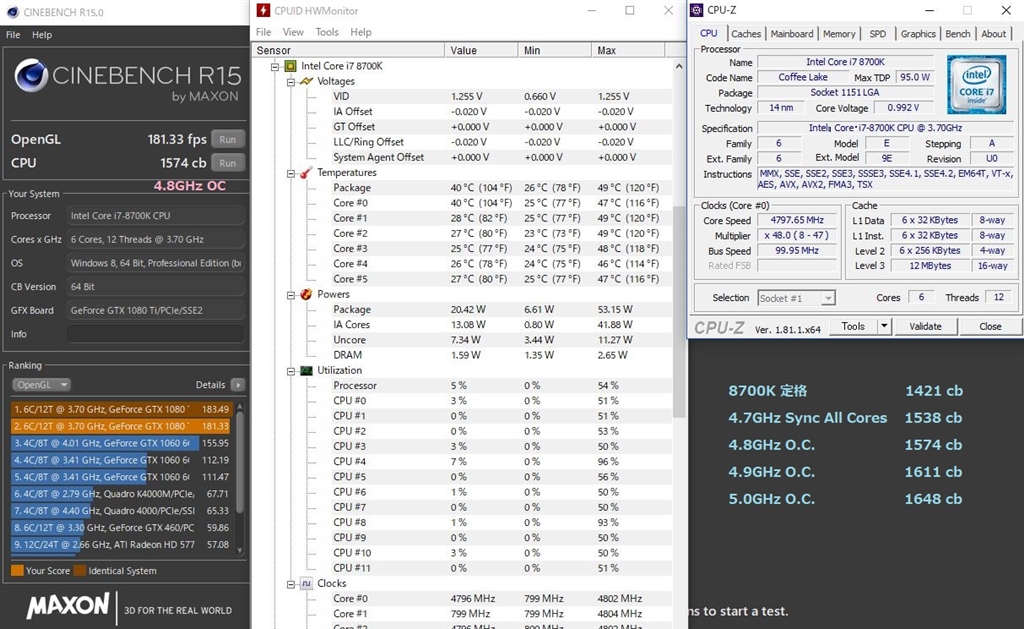Open the HWMonitor Tools menu
This screenshot has height=629, width=1024.
[327, 32]
